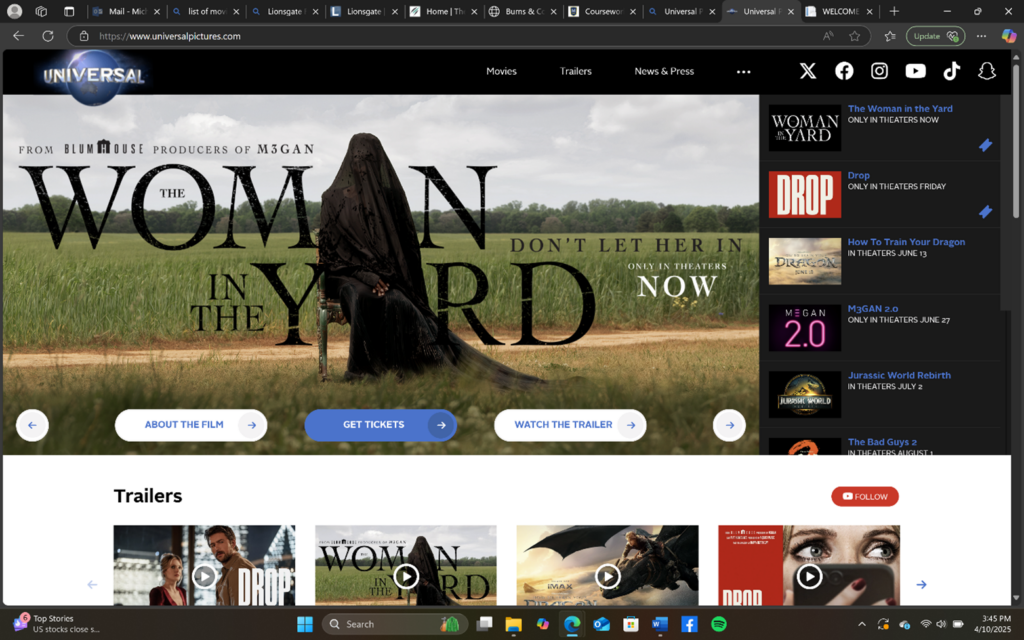This screenshot has height=640, width=1024.
Task: Open Spotify from the Windows taskbar
Action: [x=718, y=624]
